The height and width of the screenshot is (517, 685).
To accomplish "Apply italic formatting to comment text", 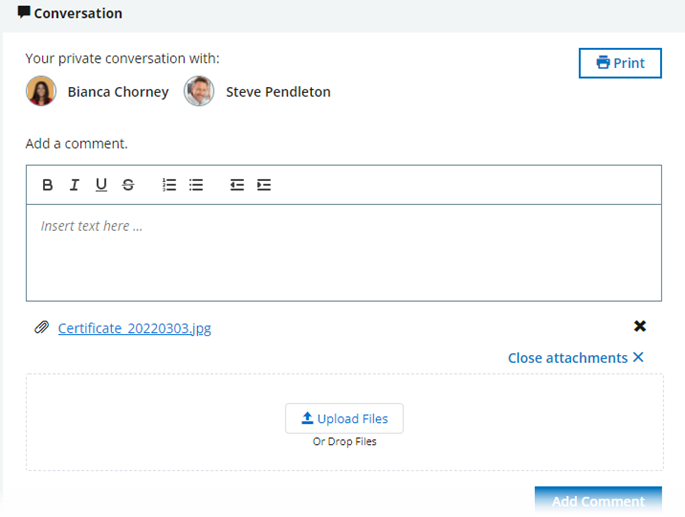I will 74,185.
